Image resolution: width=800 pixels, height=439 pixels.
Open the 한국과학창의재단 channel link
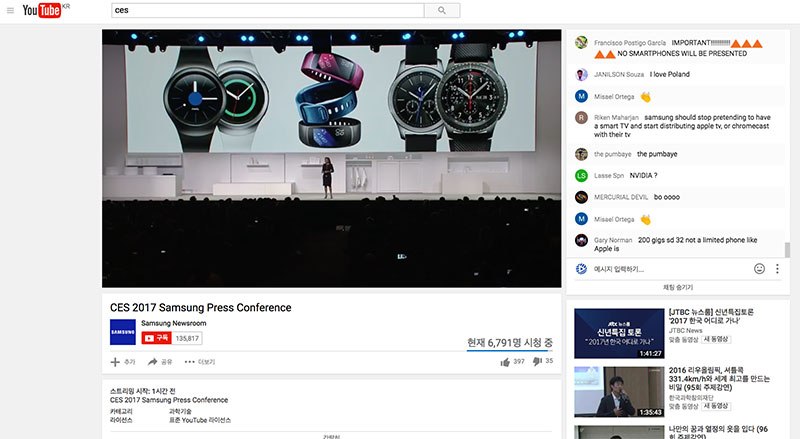pos(691,398)
